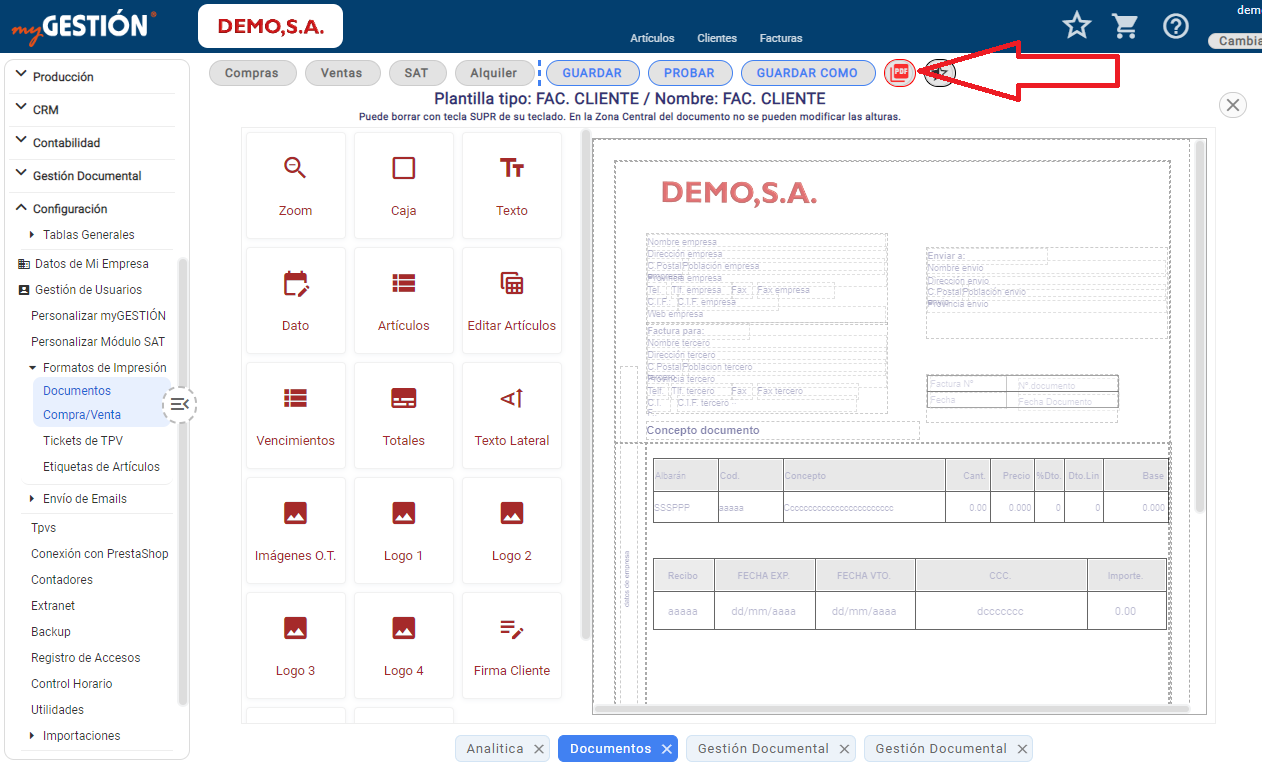Click the shopping cart icon in the header
The height and width of the screenshot is (762, 1262).
pyautogui.click(x=1124, y=25)
